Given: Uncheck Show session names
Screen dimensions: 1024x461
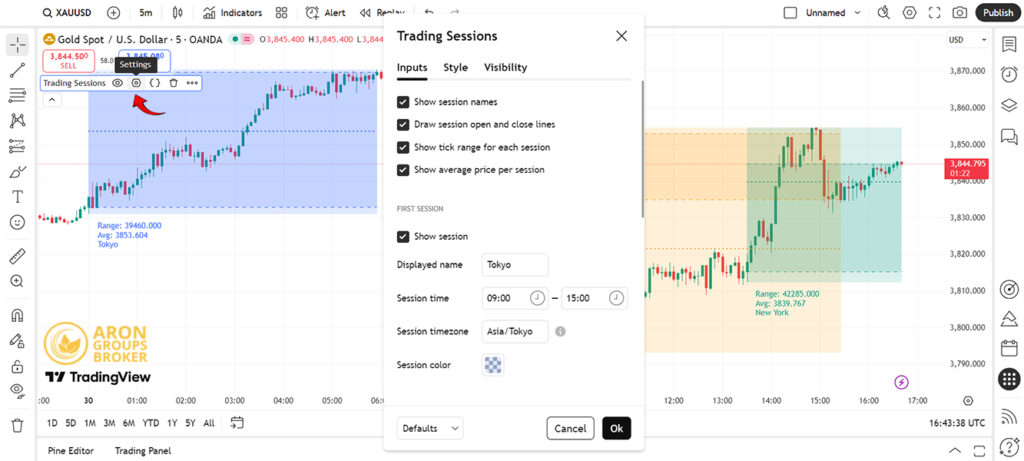Looking at the screenshot, I should click(x=403, y=102).
